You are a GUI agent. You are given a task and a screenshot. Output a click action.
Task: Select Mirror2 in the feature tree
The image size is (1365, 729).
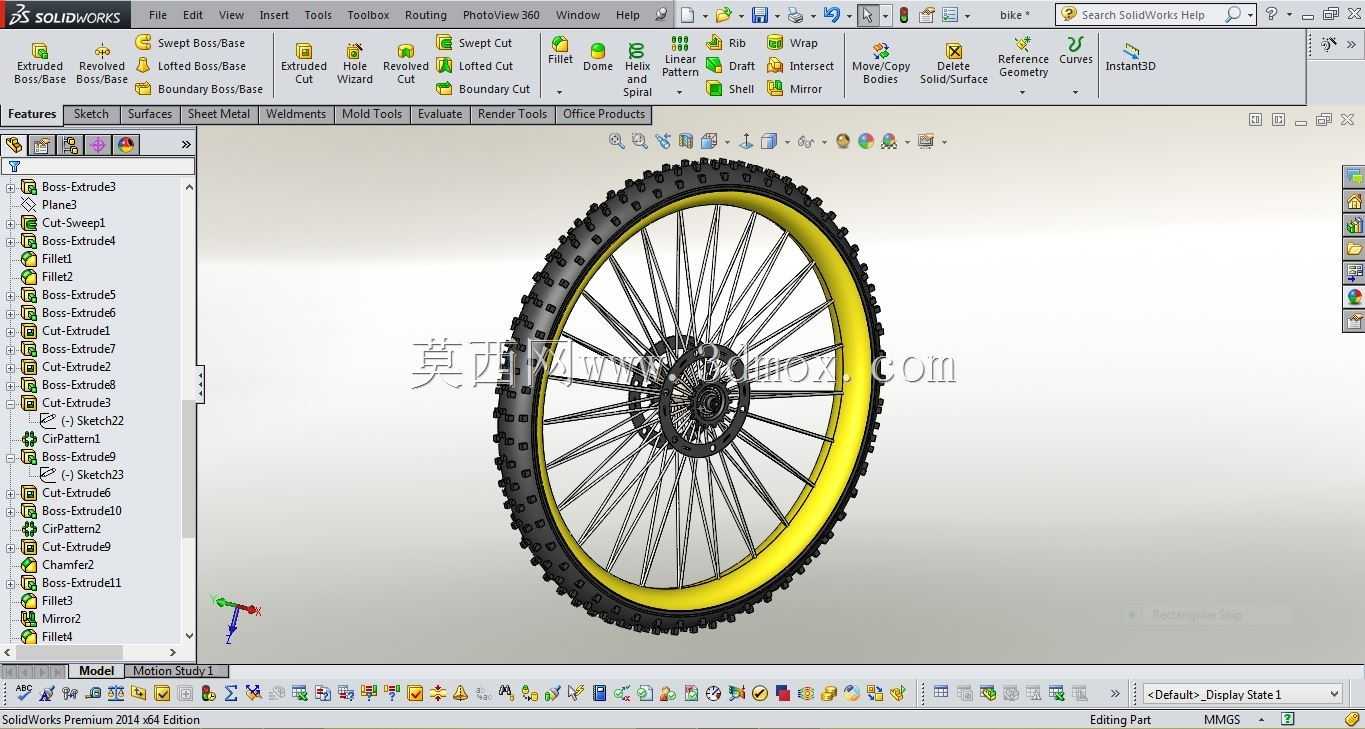61,619
